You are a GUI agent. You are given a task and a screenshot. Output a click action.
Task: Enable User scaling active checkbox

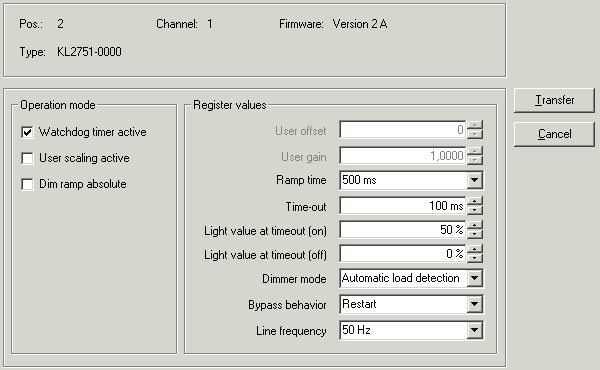coord(27,158)
